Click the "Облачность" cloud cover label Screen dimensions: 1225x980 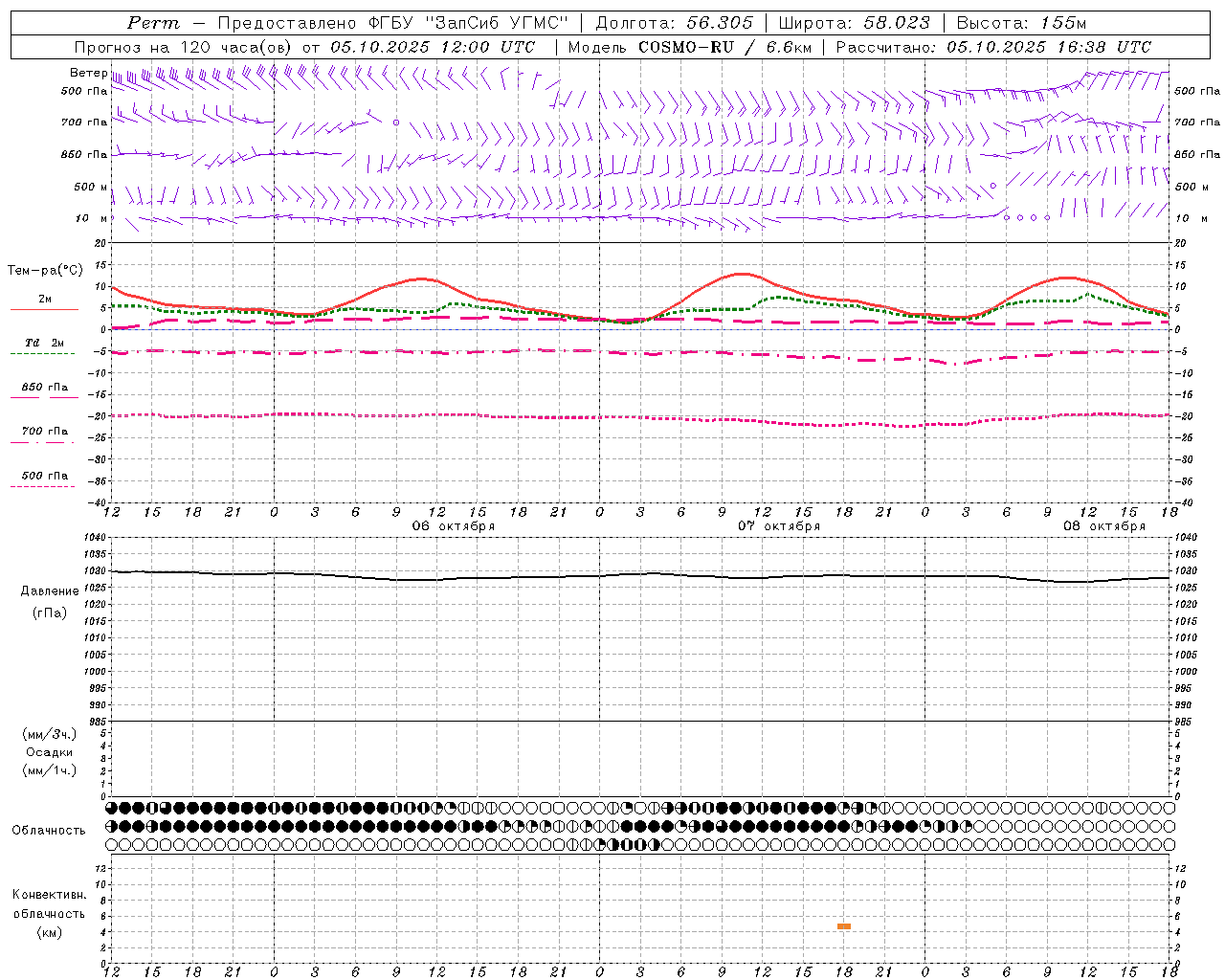[x=49, y=830]
